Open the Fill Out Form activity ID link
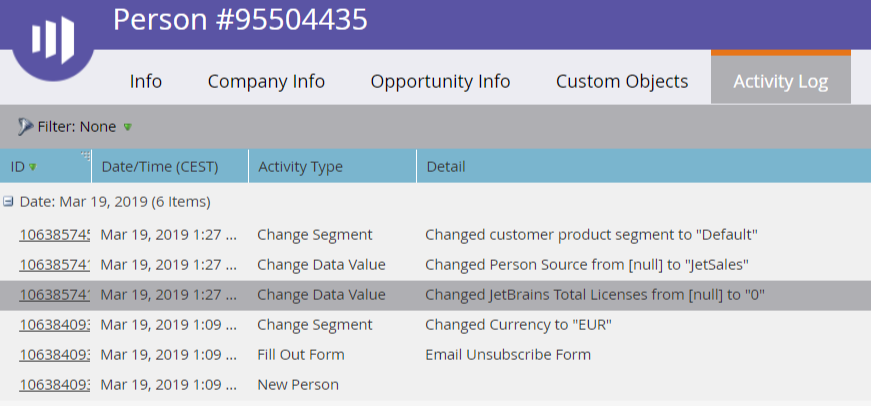871x406 pixels. 54,355
